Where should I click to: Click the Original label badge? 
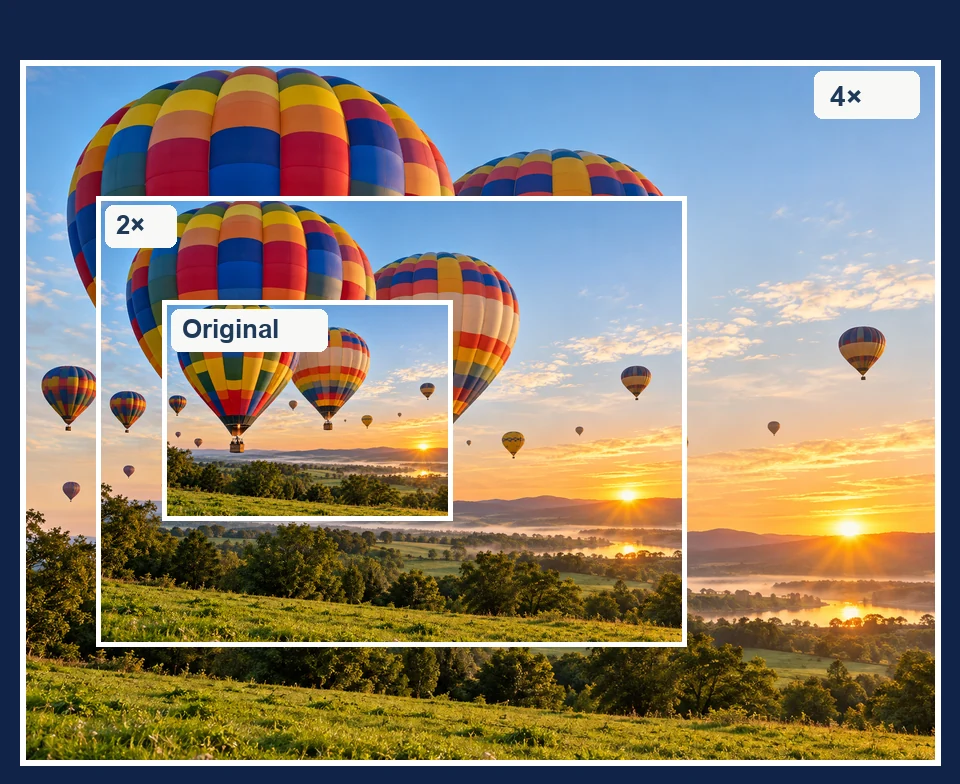click(249, 330)
